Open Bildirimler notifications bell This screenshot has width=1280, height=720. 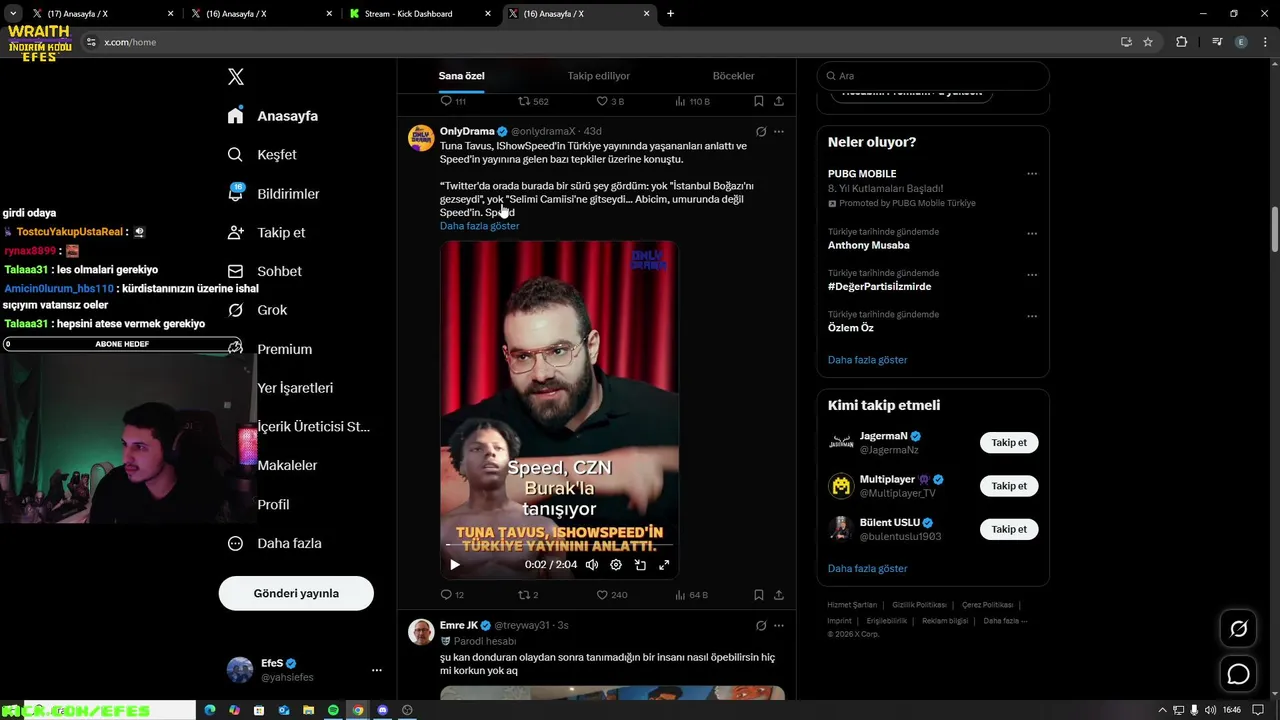pyautogui.click(x=273, y=193)
